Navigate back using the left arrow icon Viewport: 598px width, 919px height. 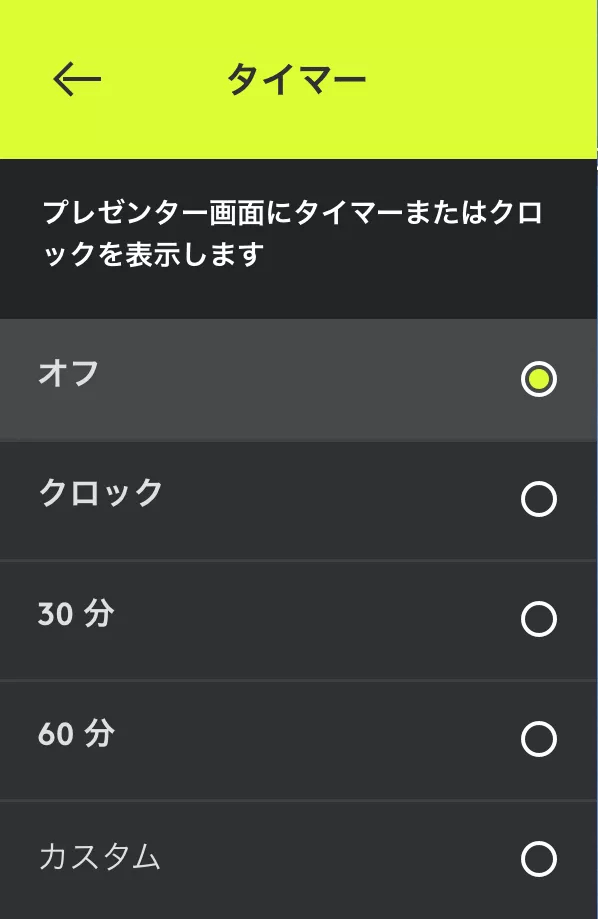tap(75, 78)
